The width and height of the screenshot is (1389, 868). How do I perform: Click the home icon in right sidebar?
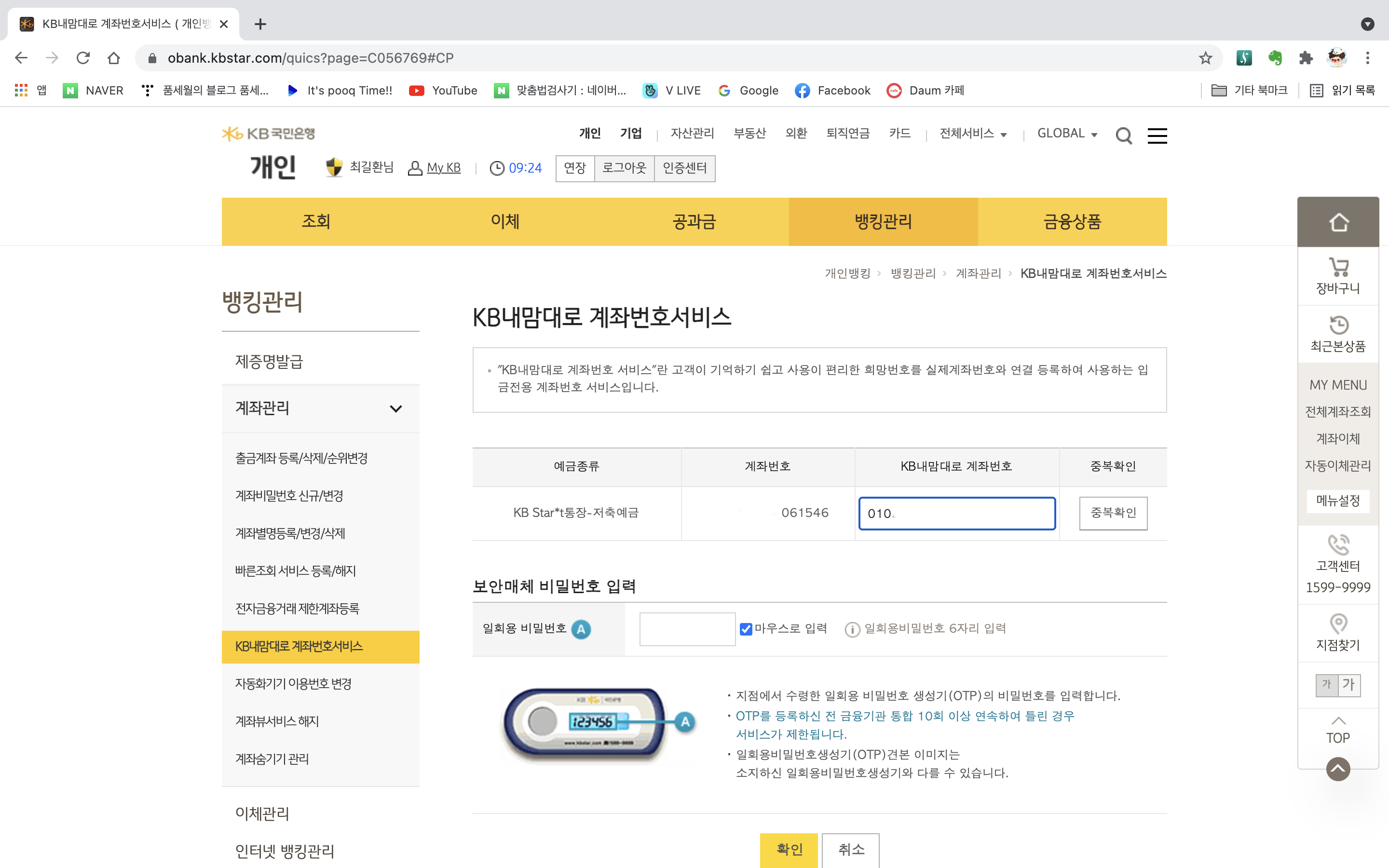(x=1338, y=222)
